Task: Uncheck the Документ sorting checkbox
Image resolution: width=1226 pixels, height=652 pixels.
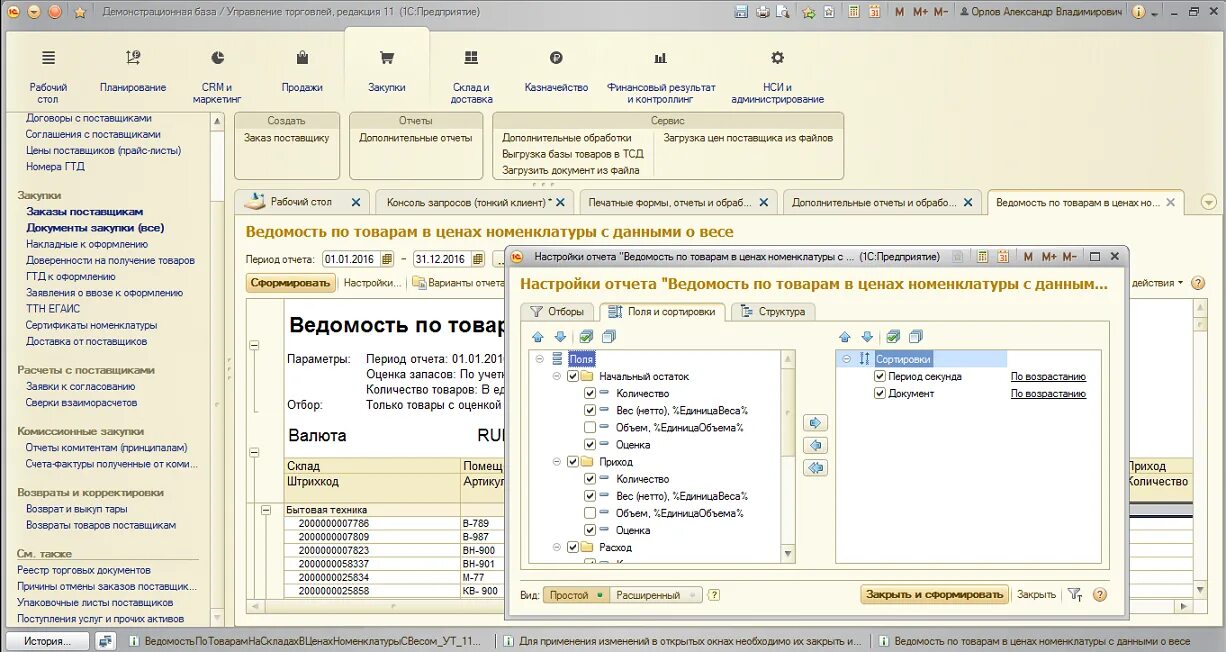Action: [x=880, y=394]
